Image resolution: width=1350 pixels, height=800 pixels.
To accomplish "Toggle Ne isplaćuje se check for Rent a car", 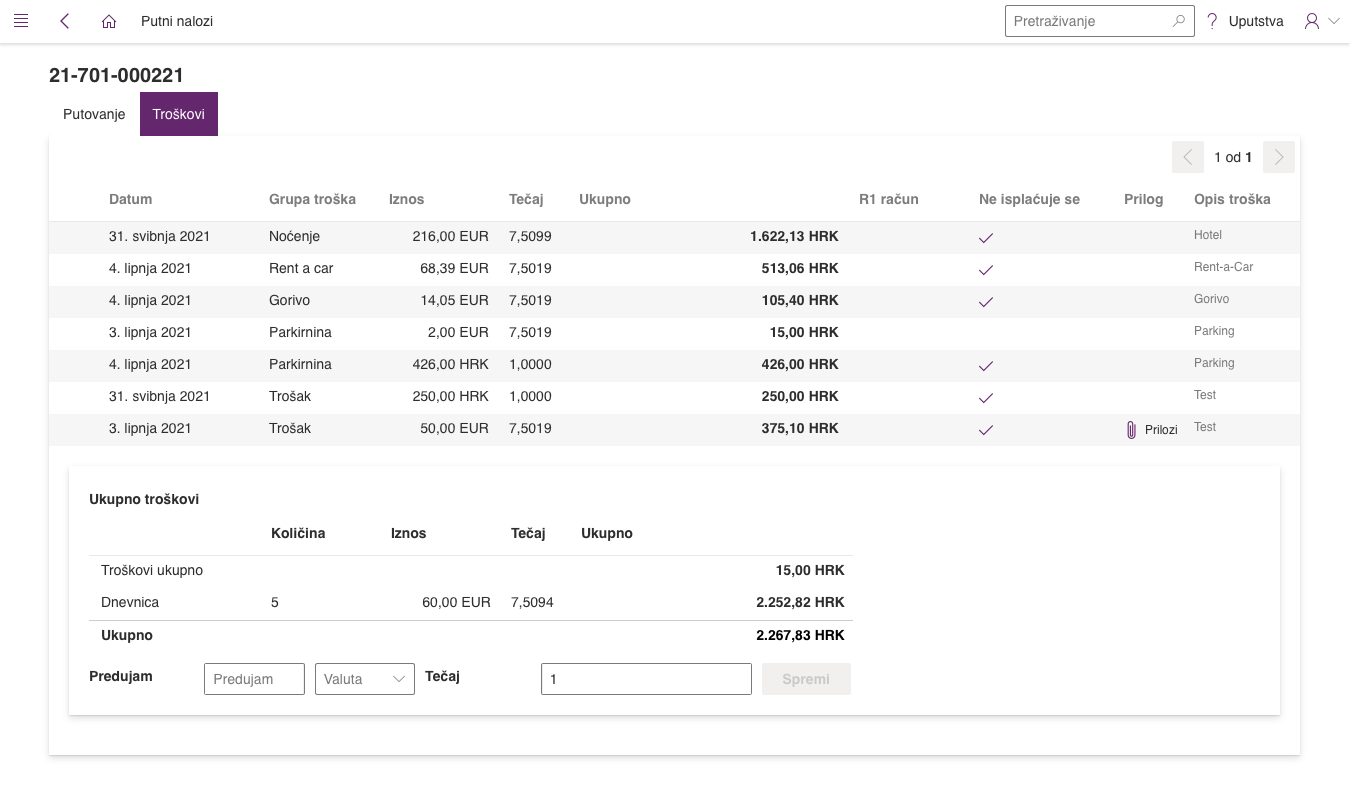I will point(985,270).
